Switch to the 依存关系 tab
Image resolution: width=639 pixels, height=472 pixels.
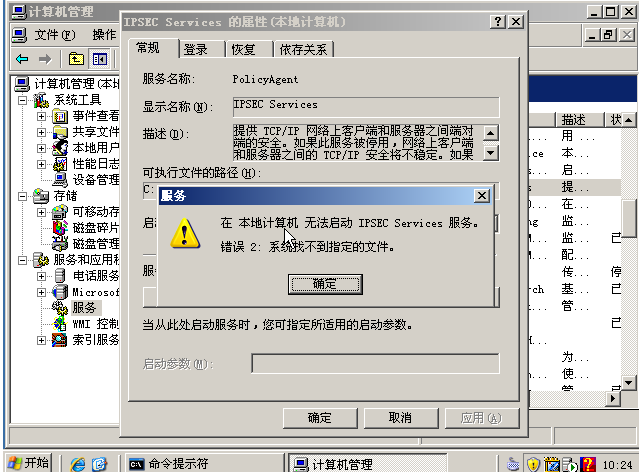click(x=304, y=50)
